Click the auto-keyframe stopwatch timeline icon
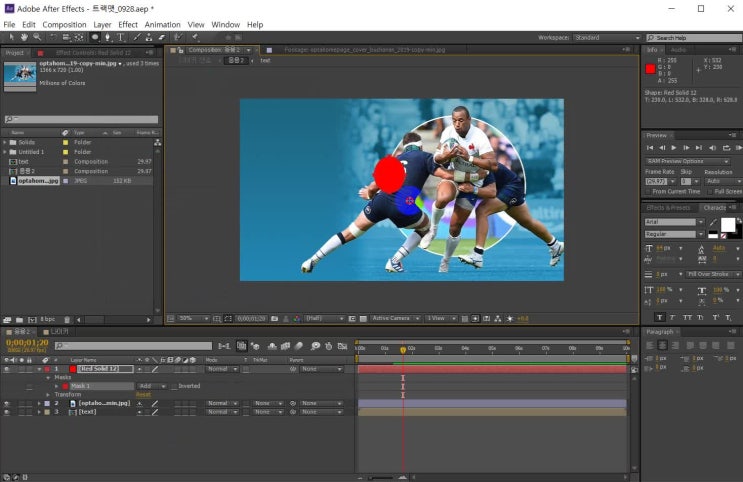This screenshot has width=743, height=482. pos(329,346)
